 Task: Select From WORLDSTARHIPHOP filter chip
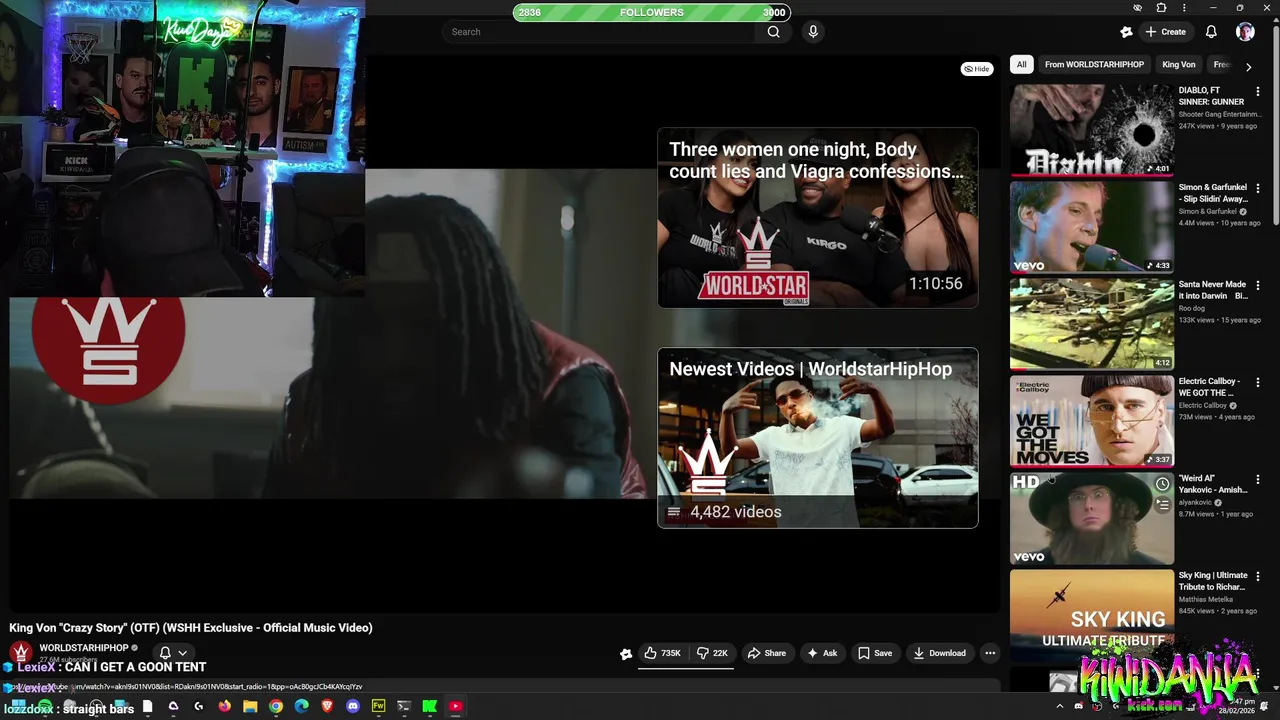tap(1094, 65)
